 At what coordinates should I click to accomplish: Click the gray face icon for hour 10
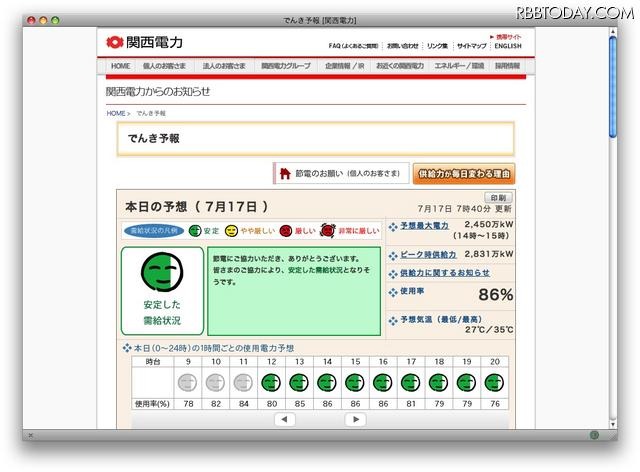pos(216,383)
